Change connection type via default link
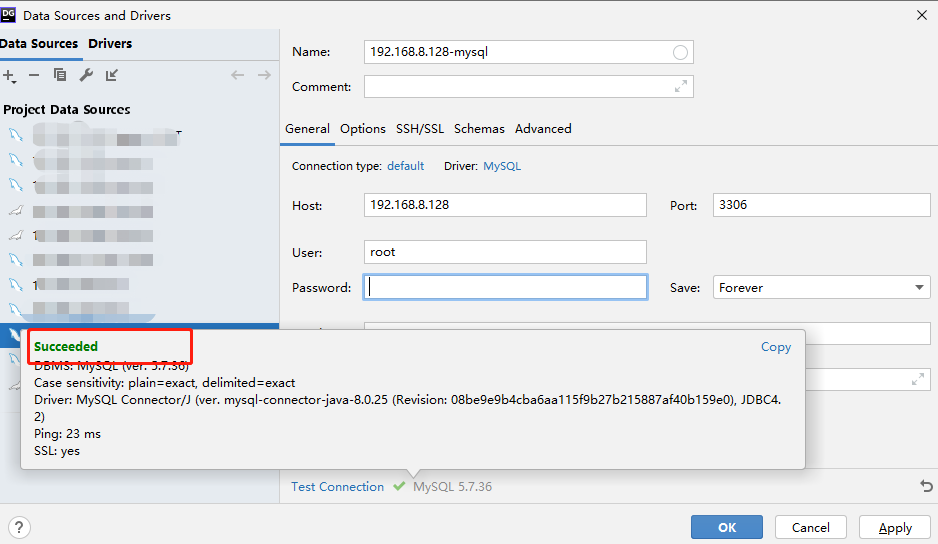Image resolution: width=938 pixels, height=544 pixels. (x=406, y=166)
